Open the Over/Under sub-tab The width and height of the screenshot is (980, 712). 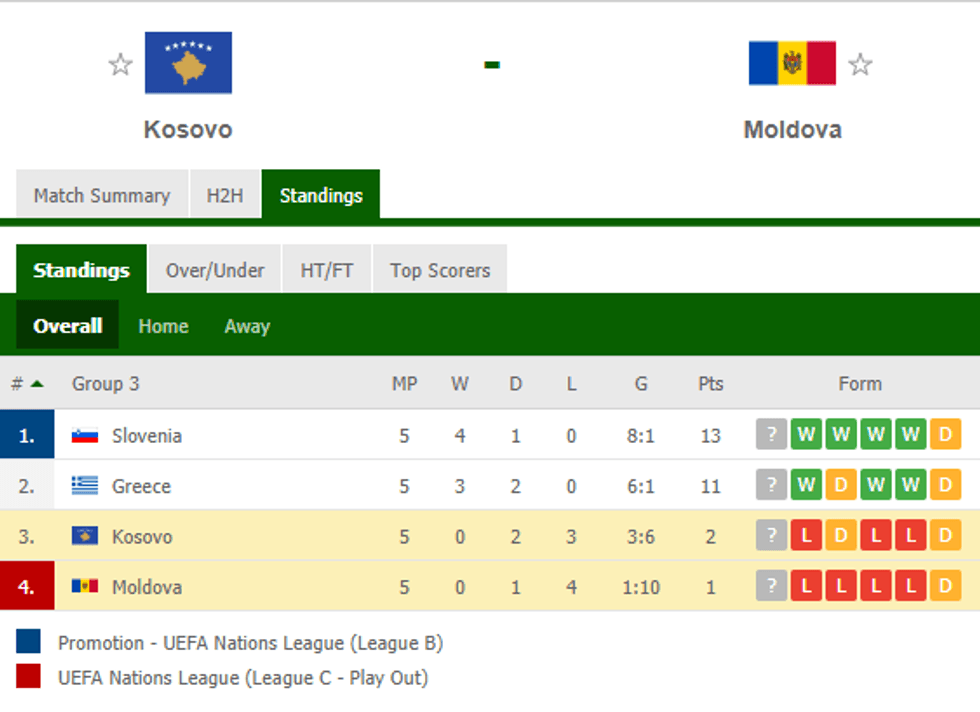[x=215, y=270]
